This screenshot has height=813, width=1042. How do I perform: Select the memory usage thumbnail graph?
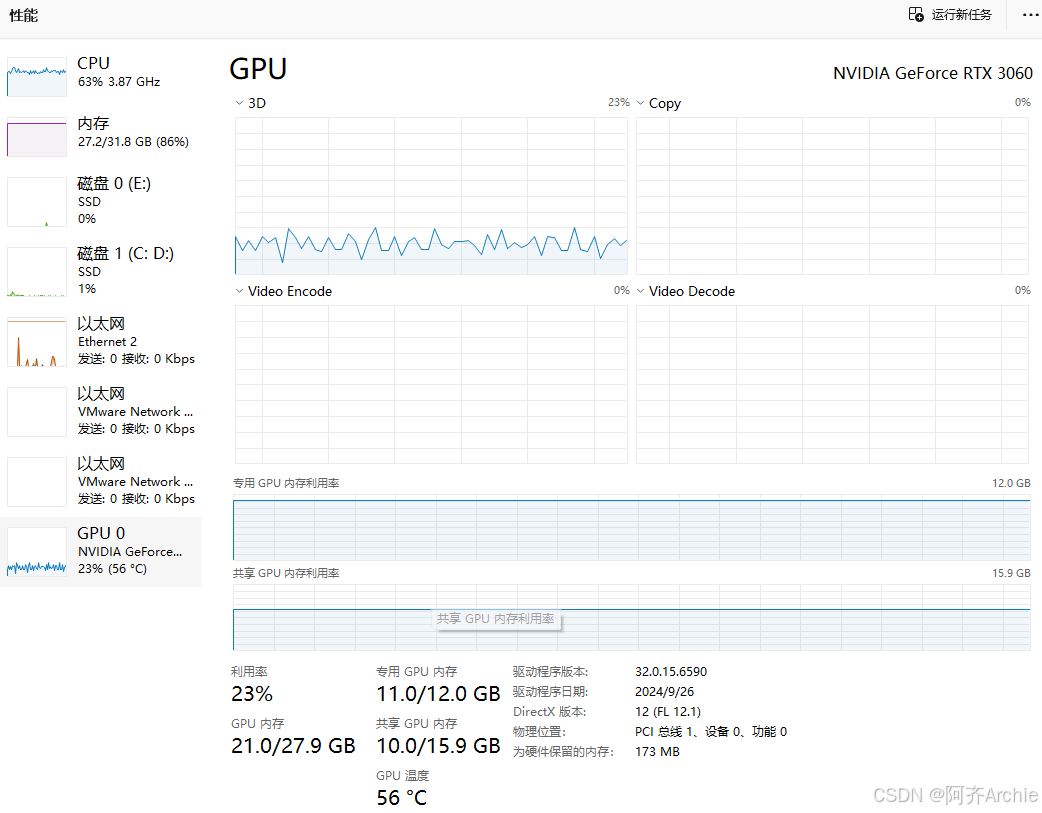pos(37,137)
